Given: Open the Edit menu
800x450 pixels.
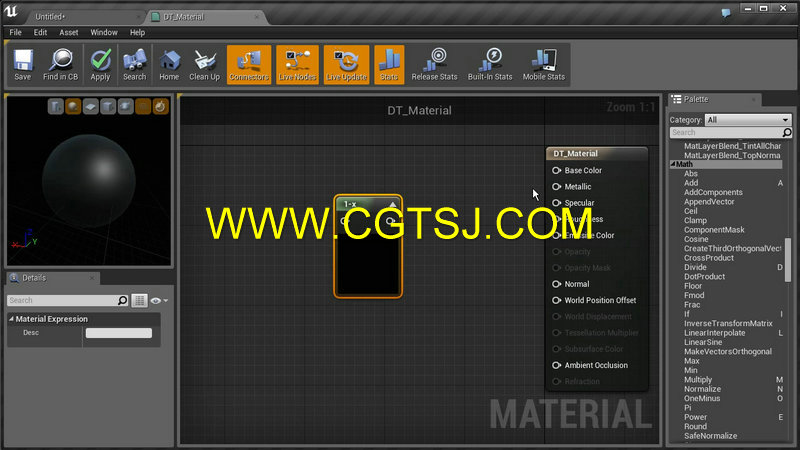Looking at the screenshot, I should click(40, 32).
